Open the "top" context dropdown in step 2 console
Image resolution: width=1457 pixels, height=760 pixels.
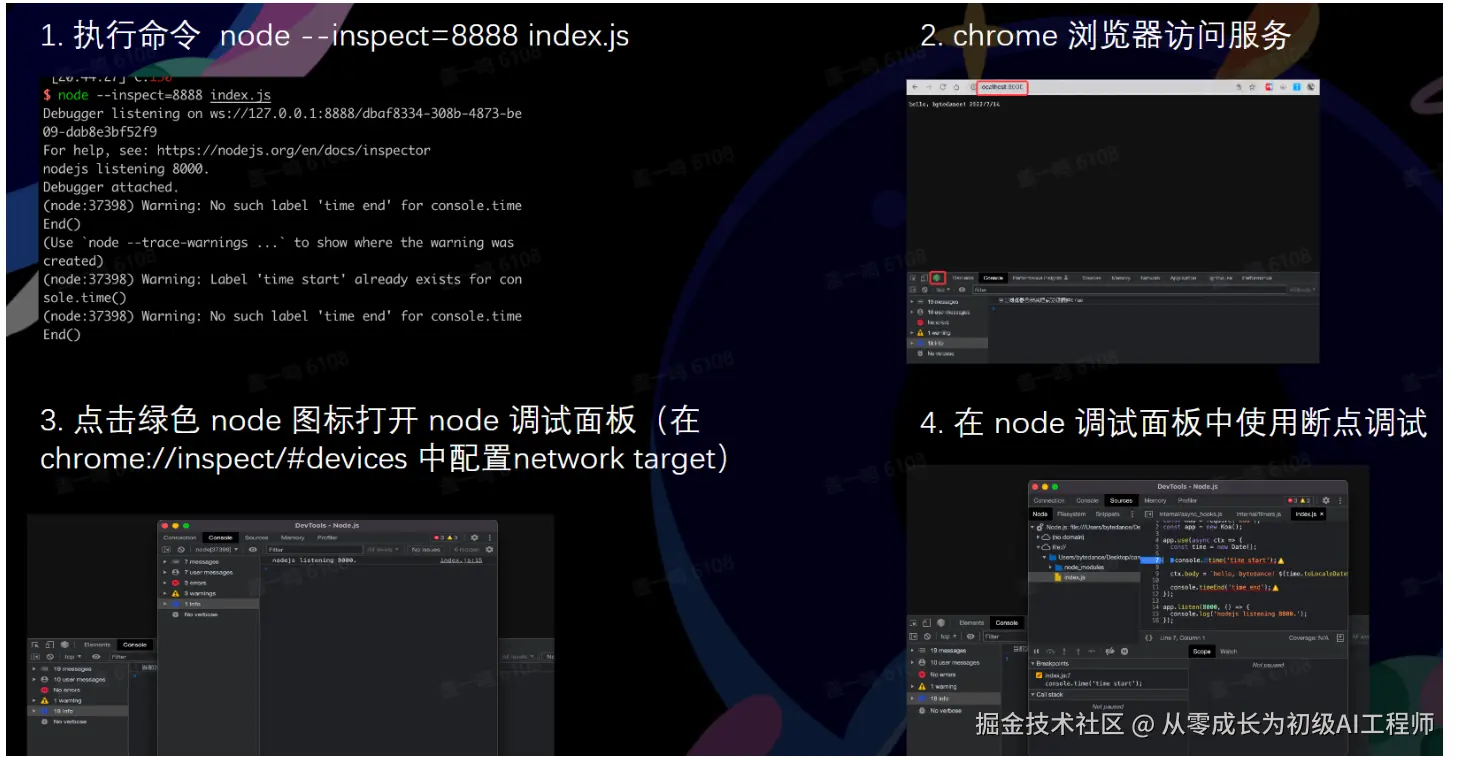[941, 289]
